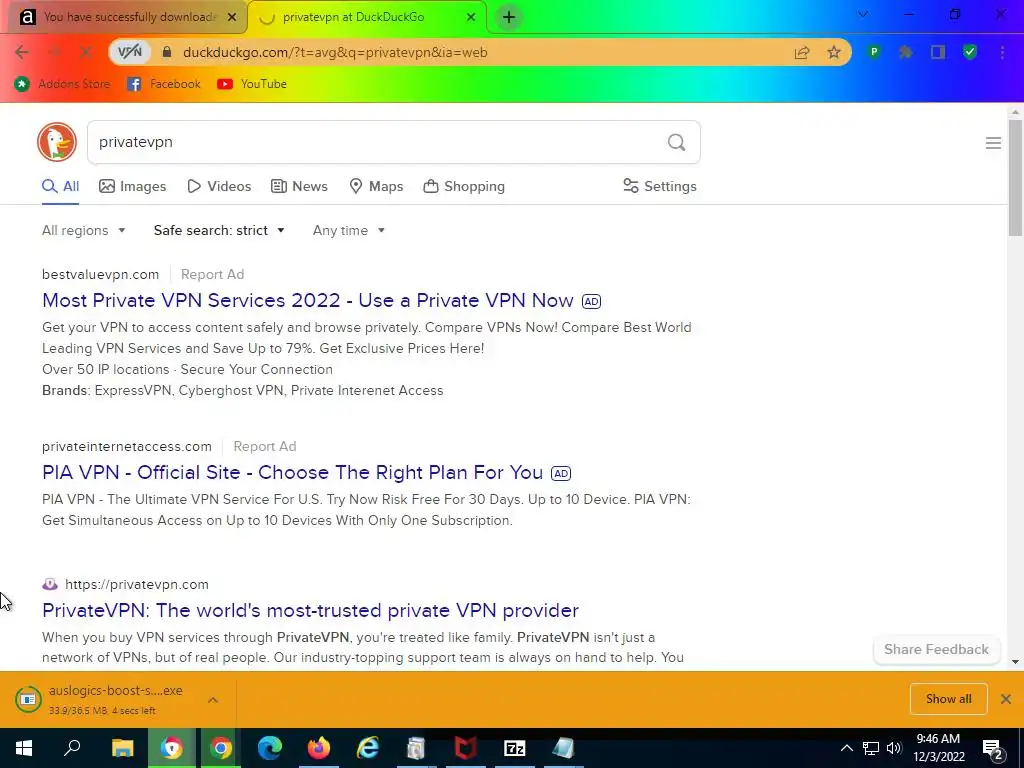Open Microsoft Edge from taskbar
The image size is (1024, 768).
[x=269, y=748]
